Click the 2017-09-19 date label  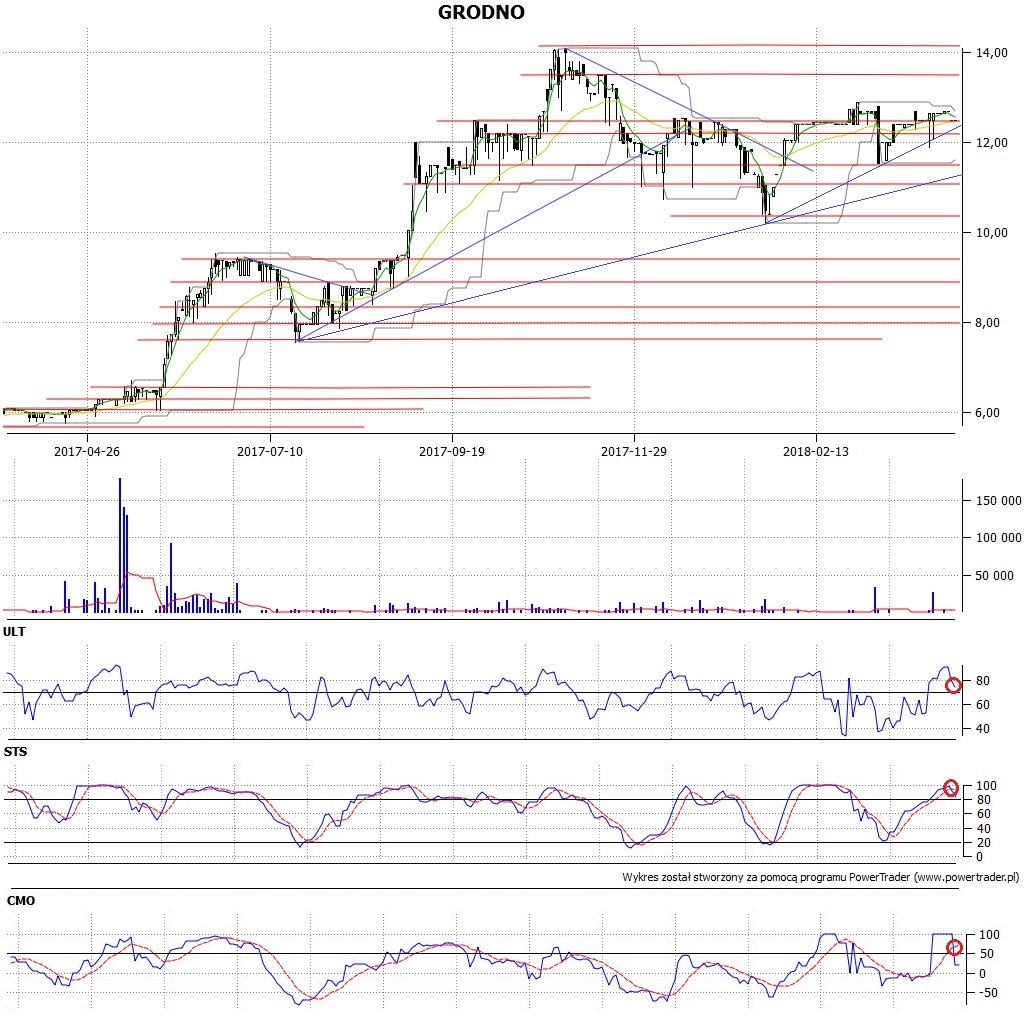pyautogui.click(x=452, y=451)
